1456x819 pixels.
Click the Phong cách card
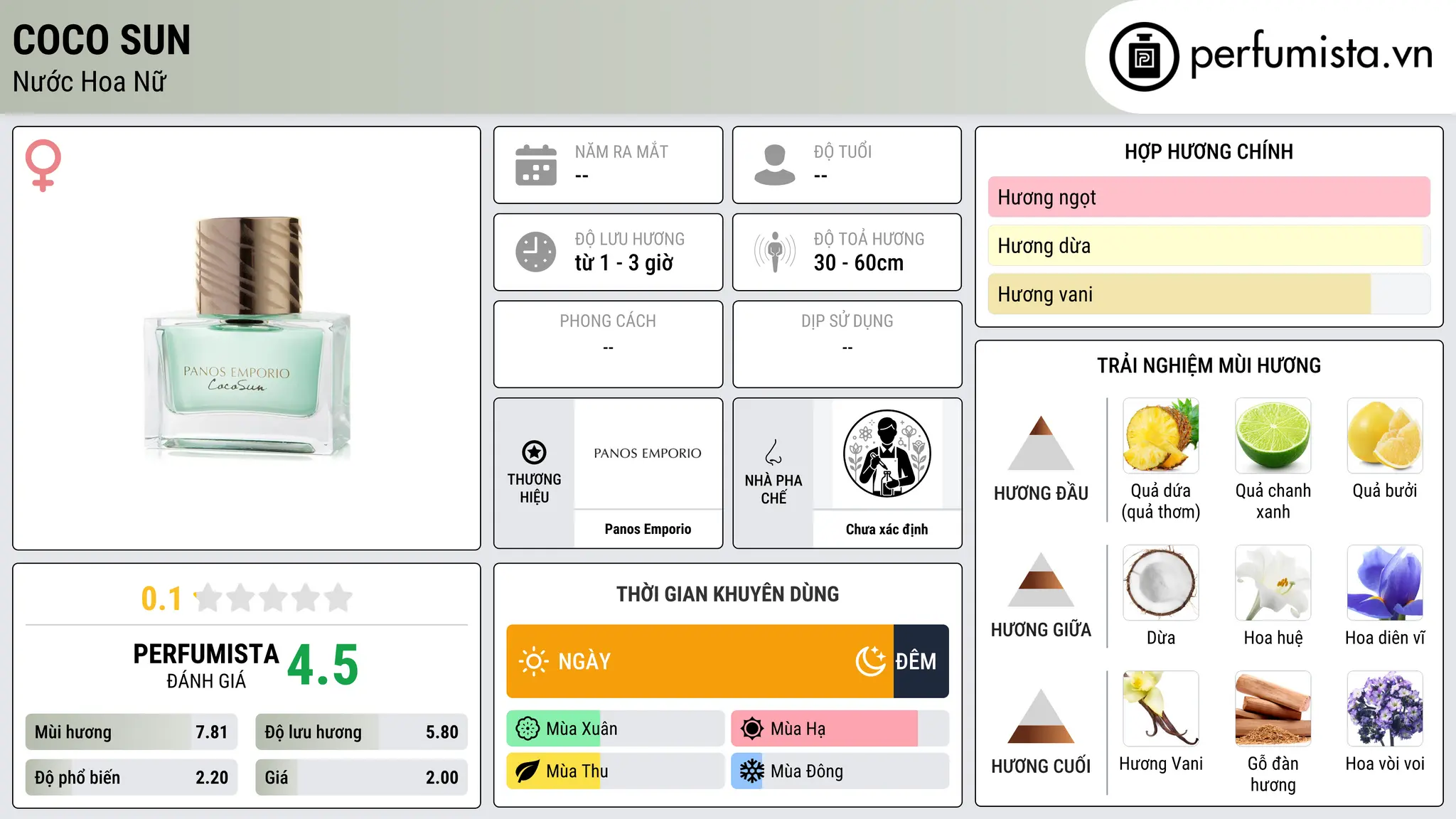pos(608,344)
